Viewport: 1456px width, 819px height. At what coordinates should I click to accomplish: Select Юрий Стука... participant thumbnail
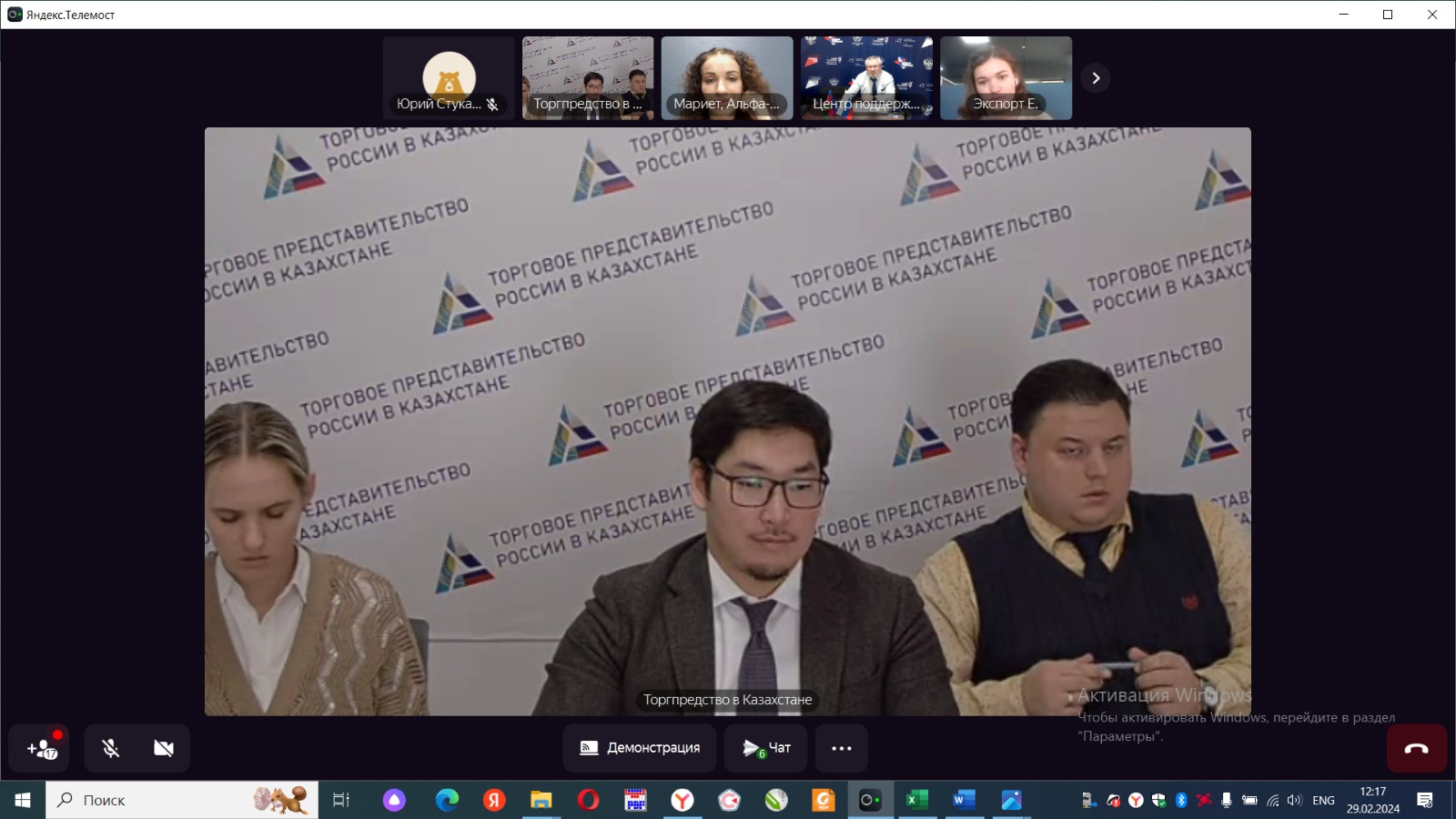(449, 78)
